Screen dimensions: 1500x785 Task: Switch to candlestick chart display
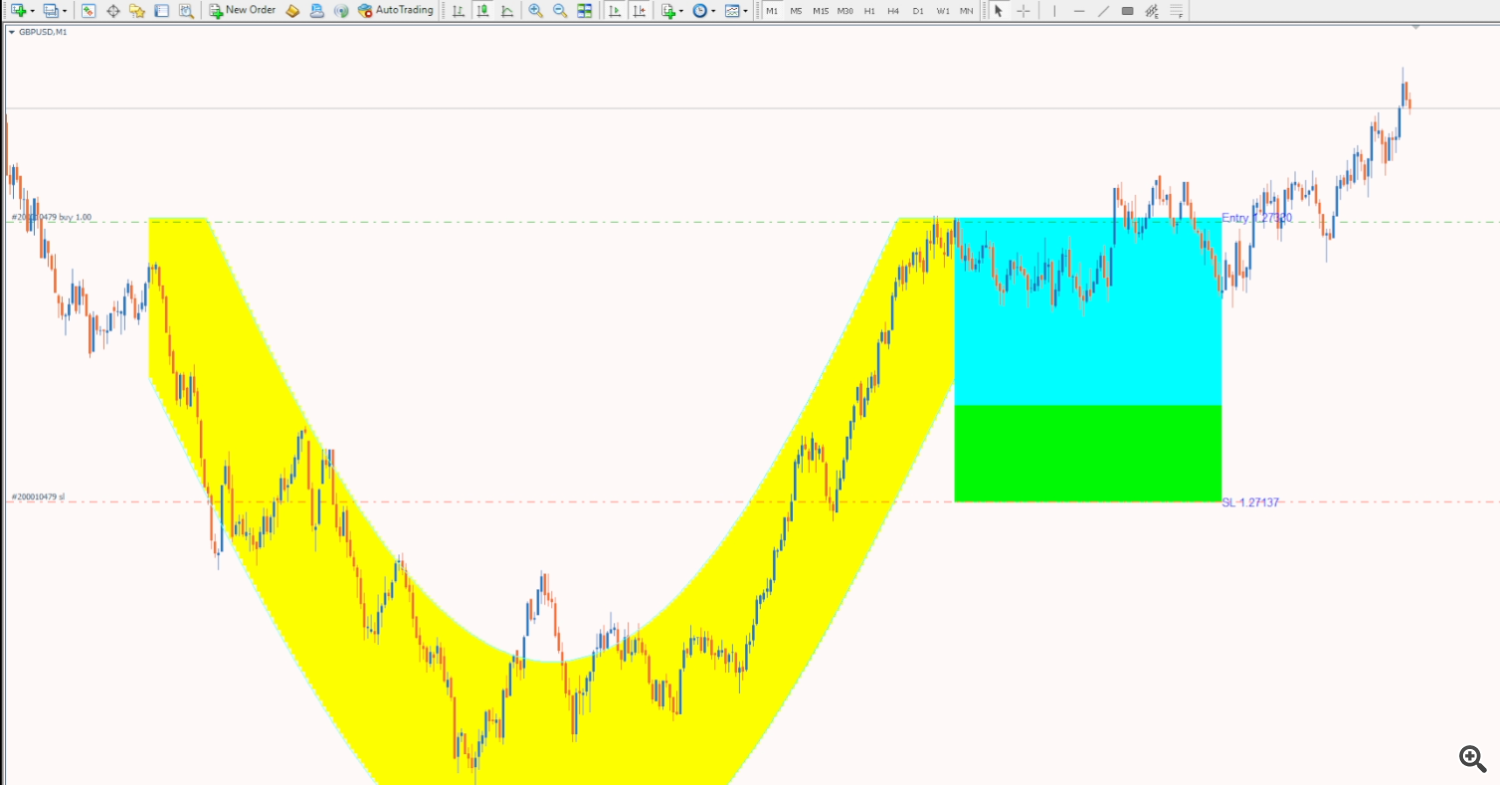(x=483, y=10)
